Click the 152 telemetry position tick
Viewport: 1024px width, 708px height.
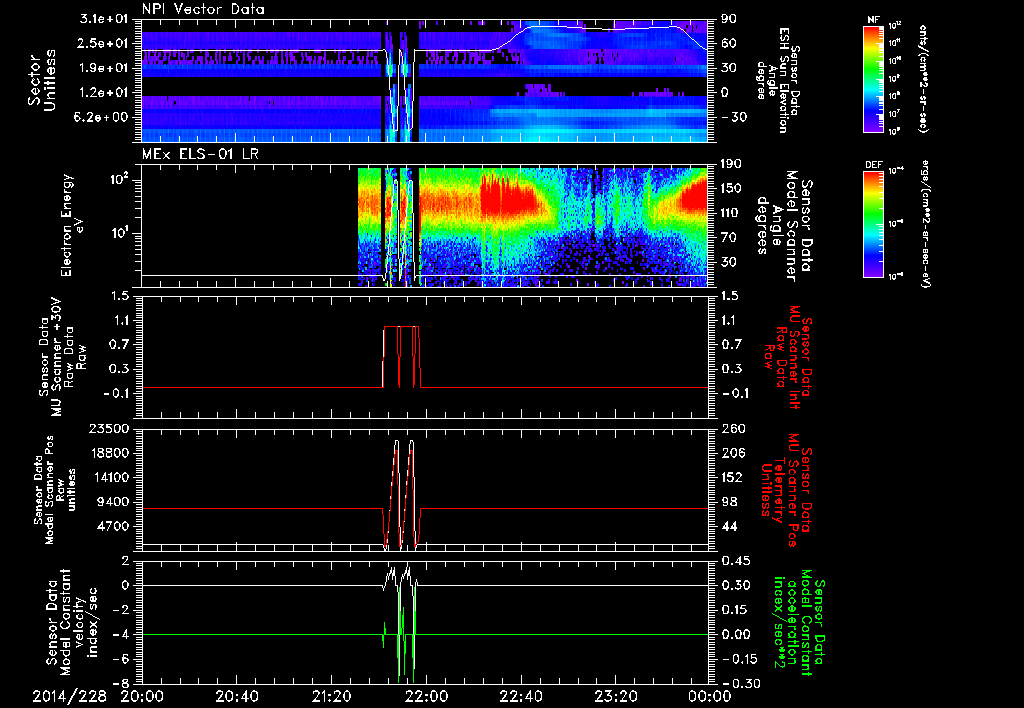pyautogui.click(x=731, y=477)
